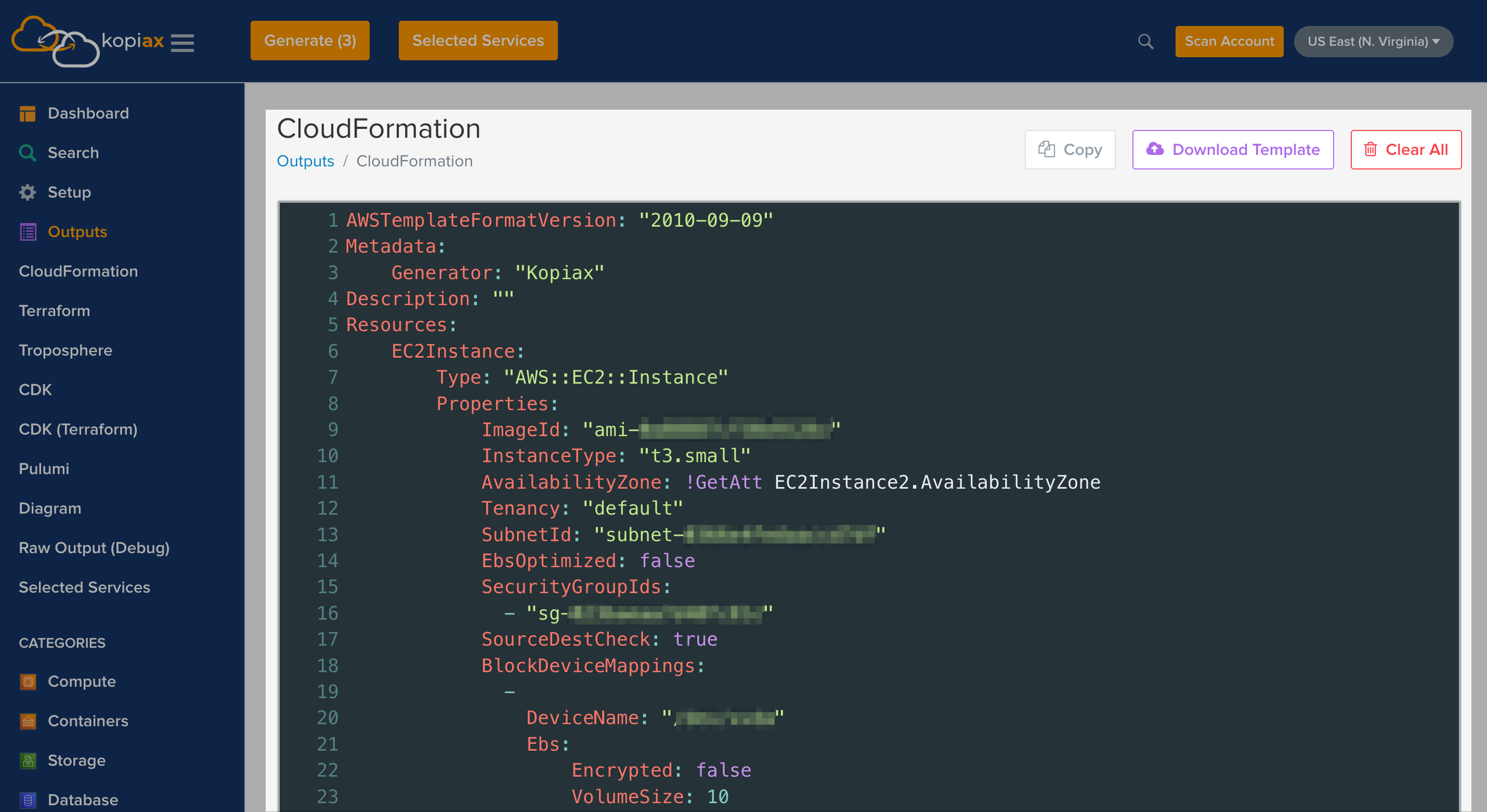
Task: Open Dashboard in the sidebar
Action: [88, 114]
